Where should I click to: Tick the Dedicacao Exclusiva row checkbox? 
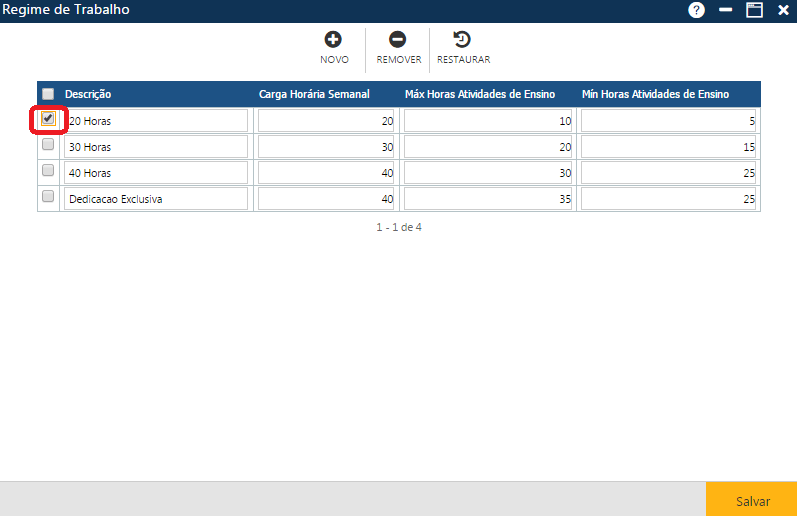pos(48,197)
